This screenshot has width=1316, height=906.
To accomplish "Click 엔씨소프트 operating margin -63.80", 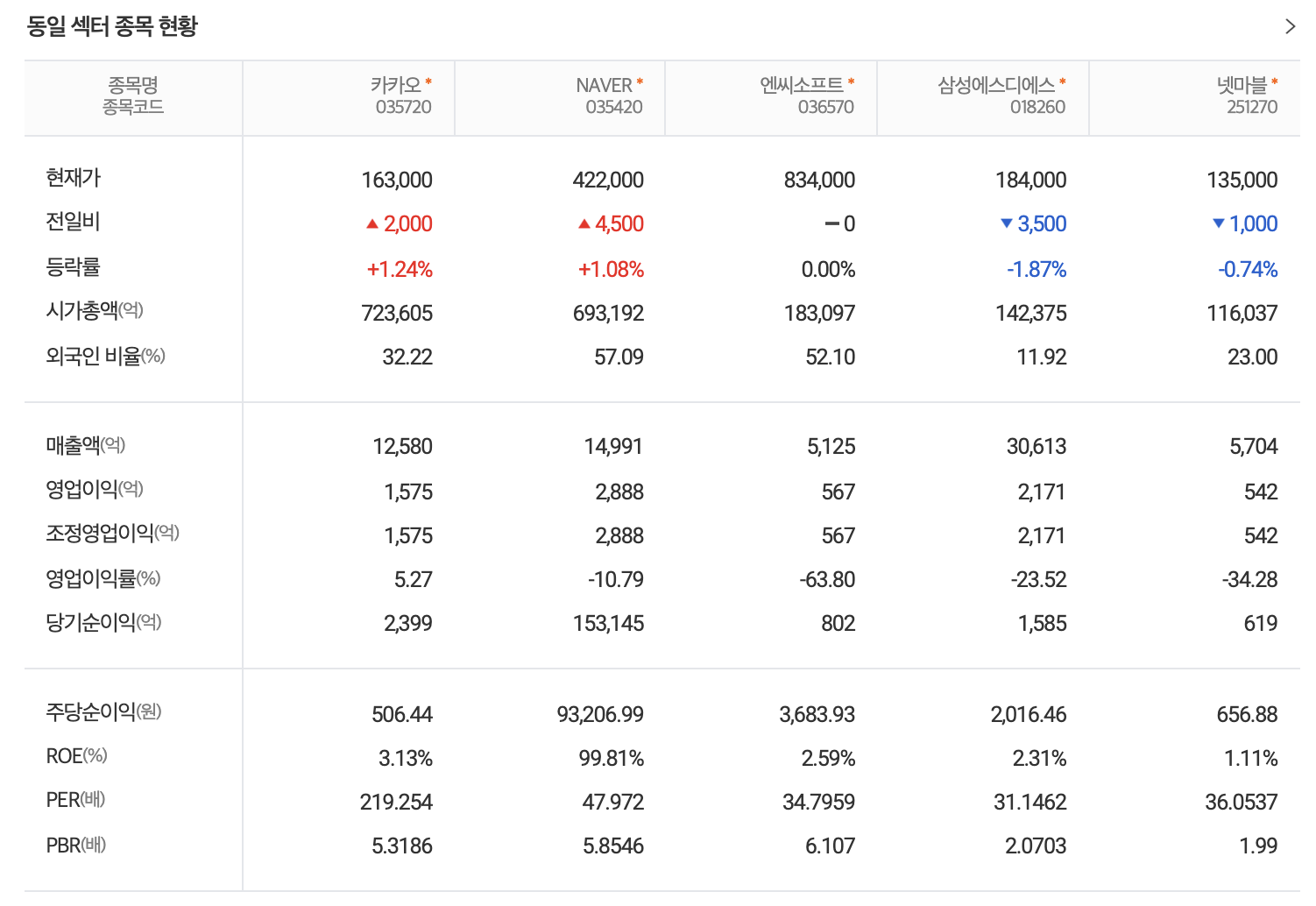I will point(827,579).
